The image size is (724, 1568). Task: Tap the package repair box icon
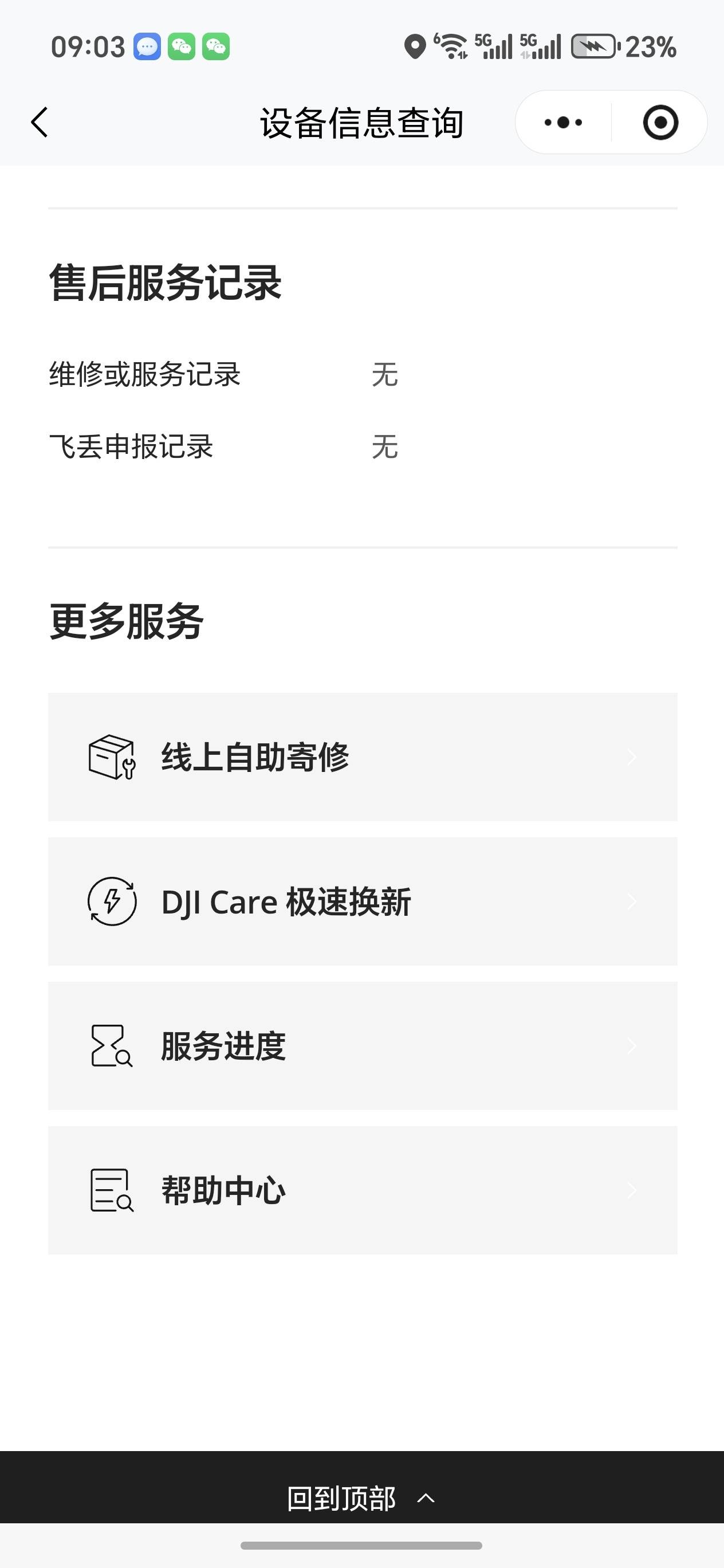pos(112,757)
